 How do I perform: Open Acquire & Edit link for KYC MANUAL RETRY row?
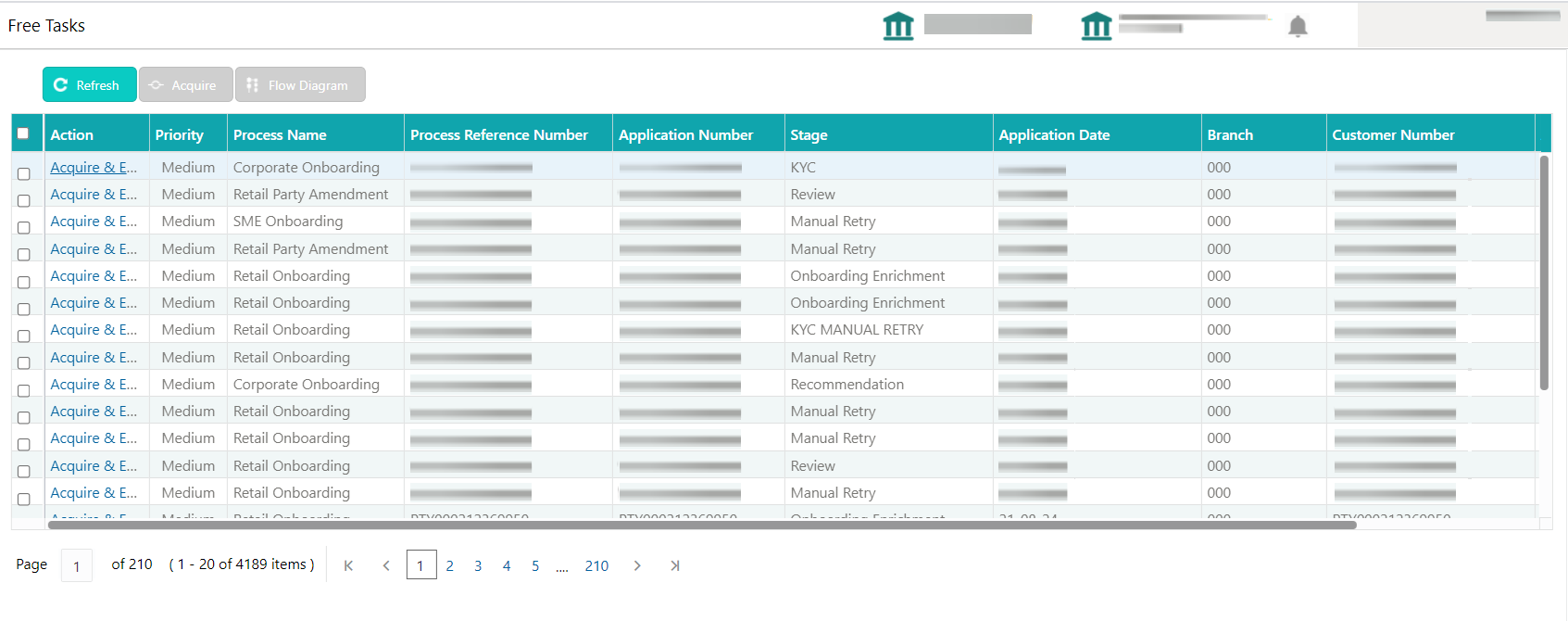click(94, 330)
